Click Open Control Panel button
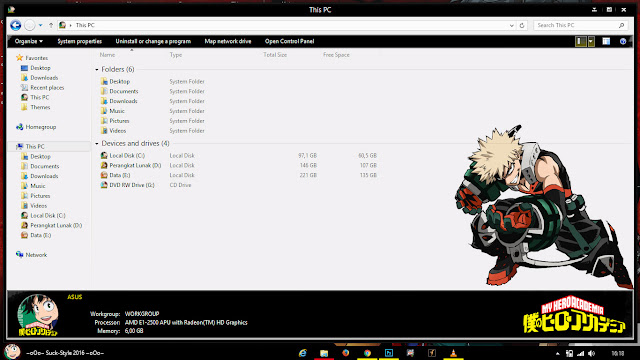This screenshot has height=360, width=640. (289, 41)
